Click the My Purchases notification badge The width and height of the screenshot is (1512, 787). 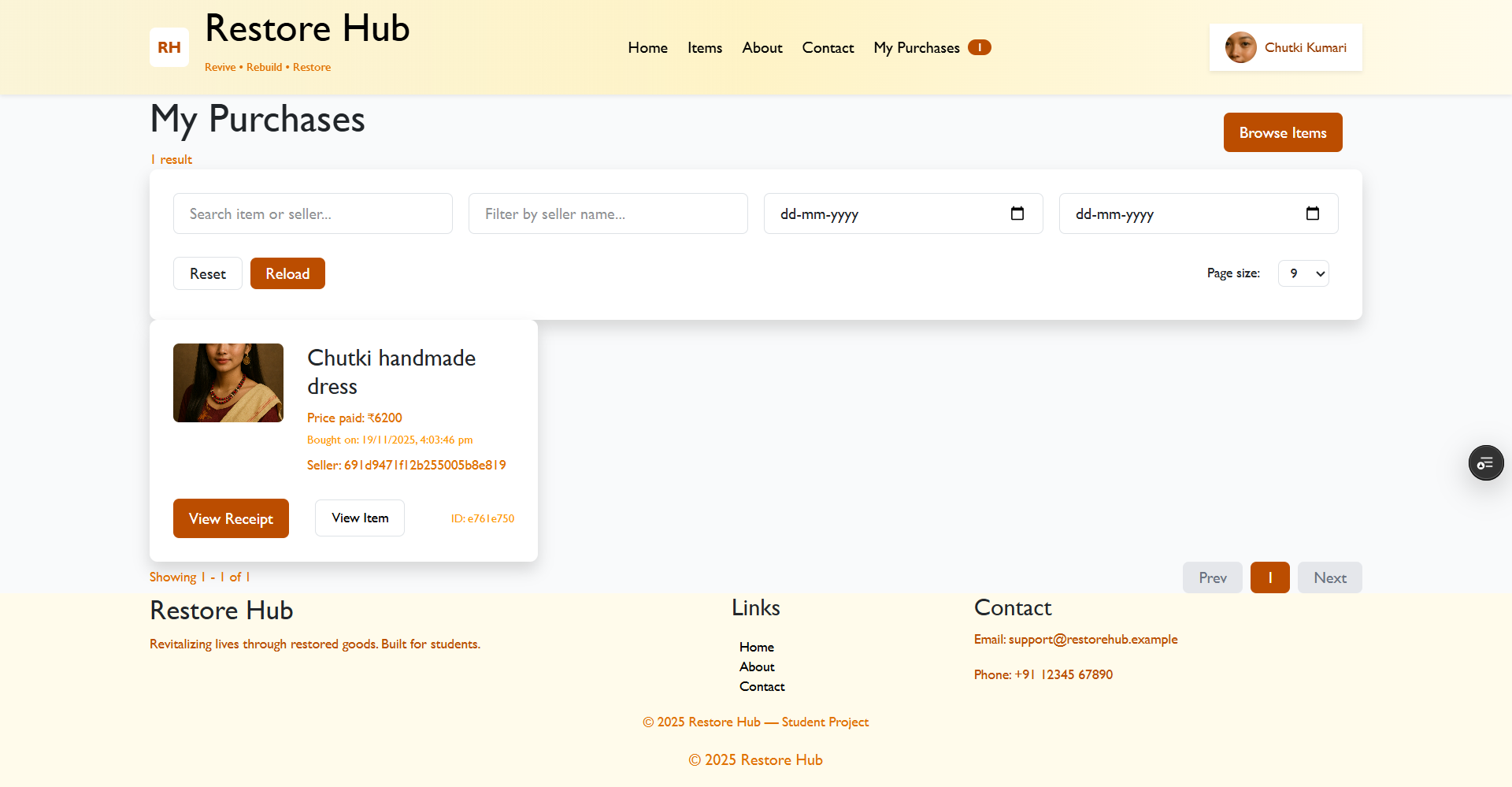[x=979, y=47]
